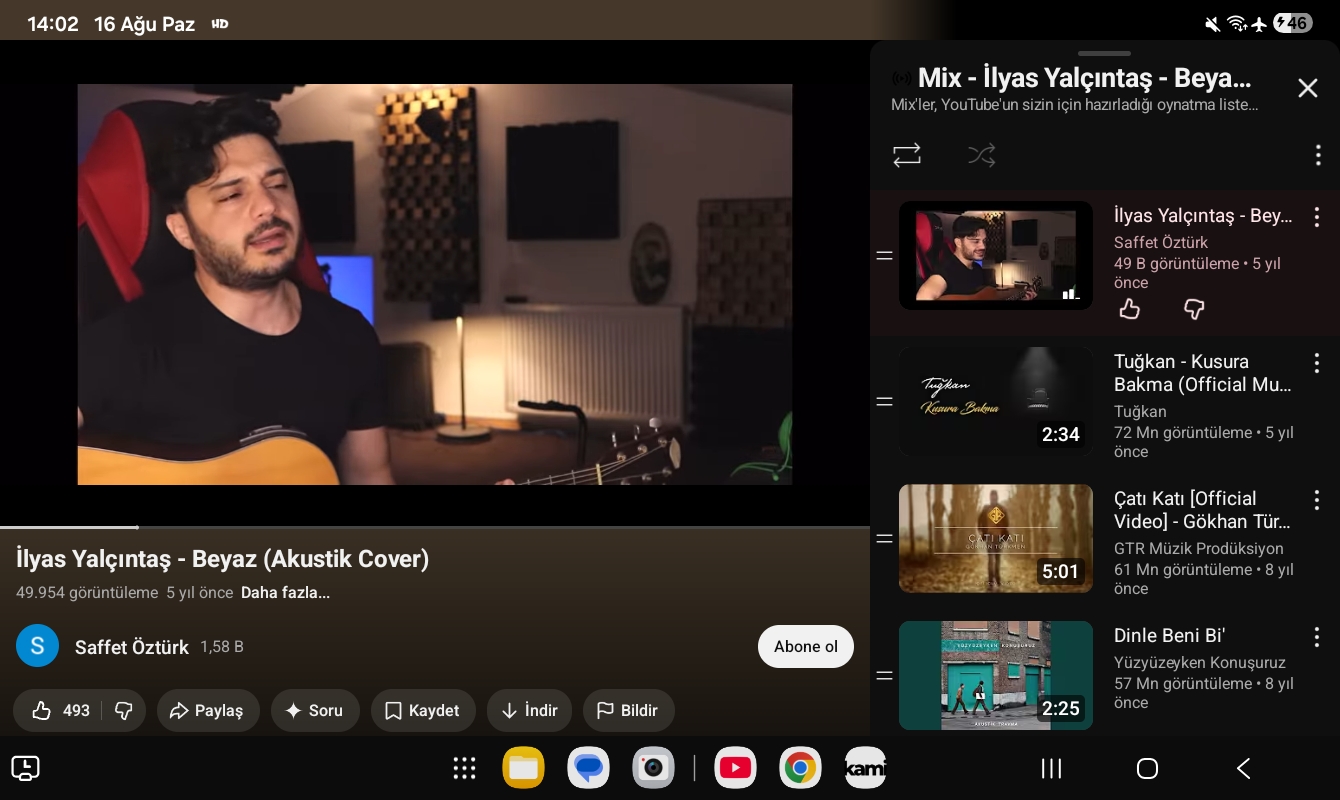Tap the Paylaş share button
This screenshot has height=800, width=1340.
pos(208,710)
